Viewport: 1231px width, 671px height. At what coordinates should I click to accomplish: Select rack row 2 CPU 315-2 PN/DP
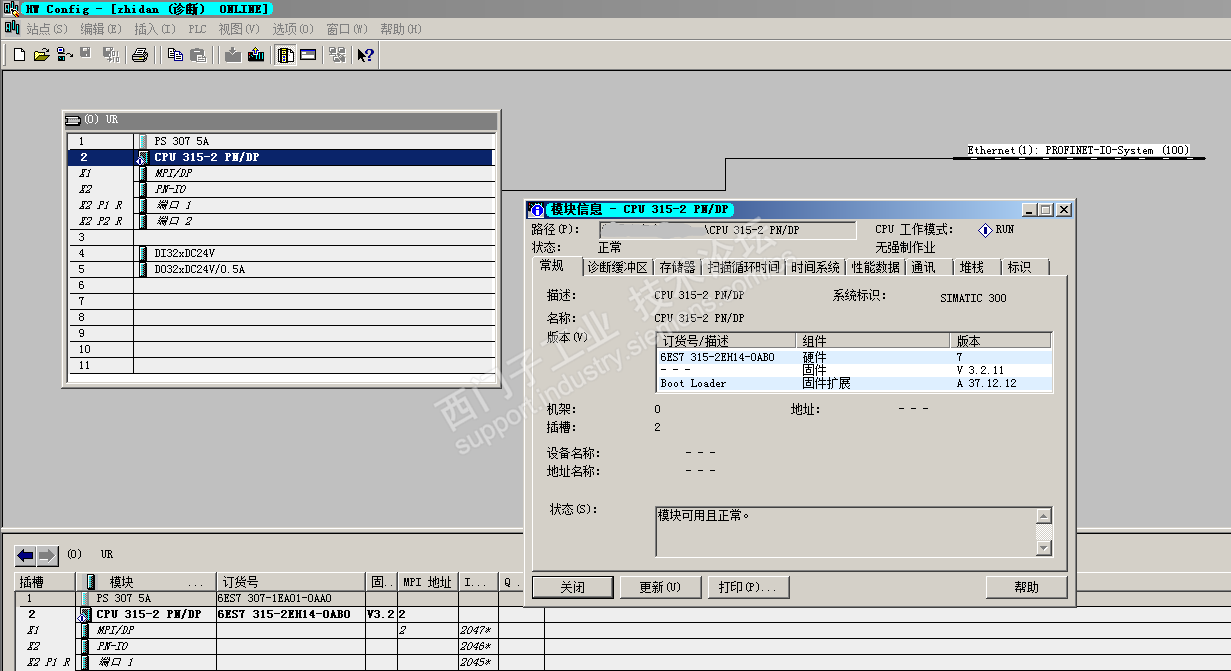(281, 157)
